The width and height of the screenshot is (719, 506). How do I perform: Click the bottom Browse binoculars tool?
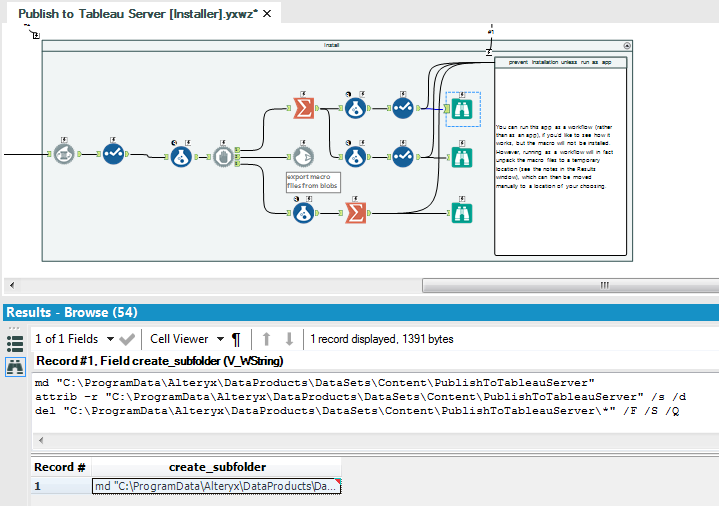(462, 213)
